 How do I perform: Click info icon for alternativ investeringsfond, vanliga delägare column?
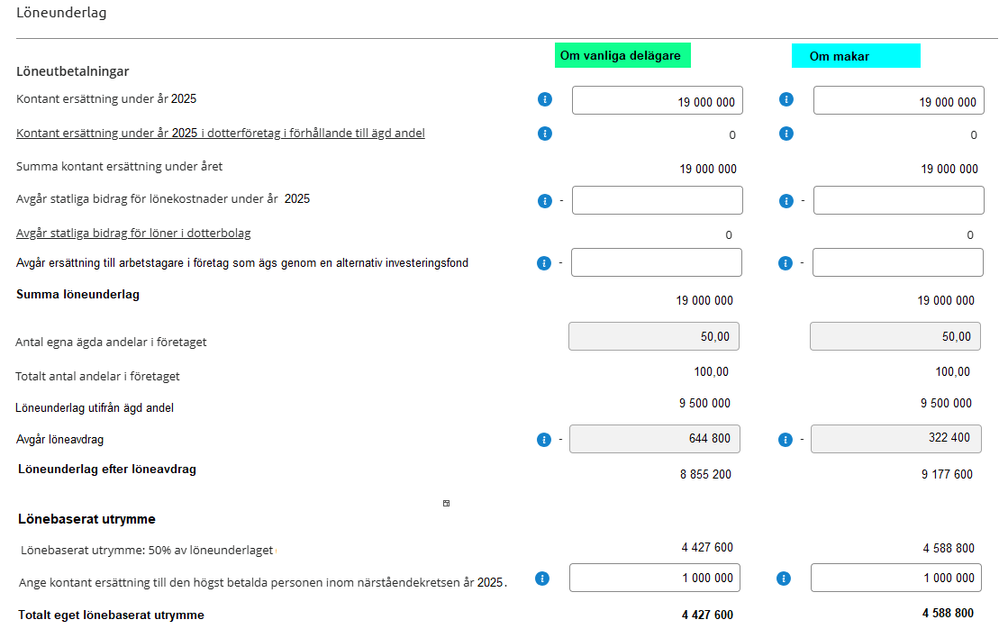tap(545, 263)
